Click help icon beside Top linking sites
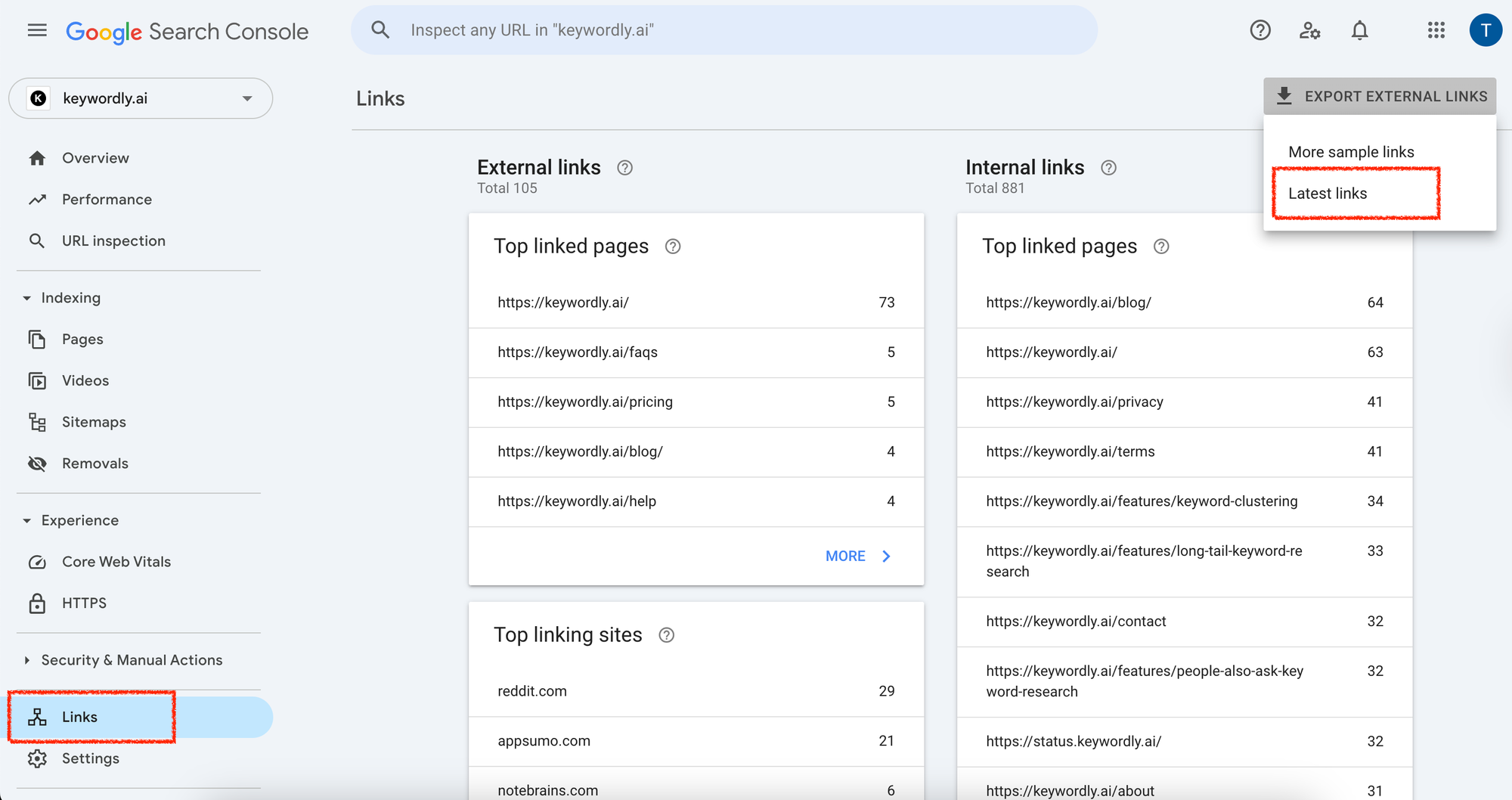The height and width of the screenshot is (800, 1512). 666,635
